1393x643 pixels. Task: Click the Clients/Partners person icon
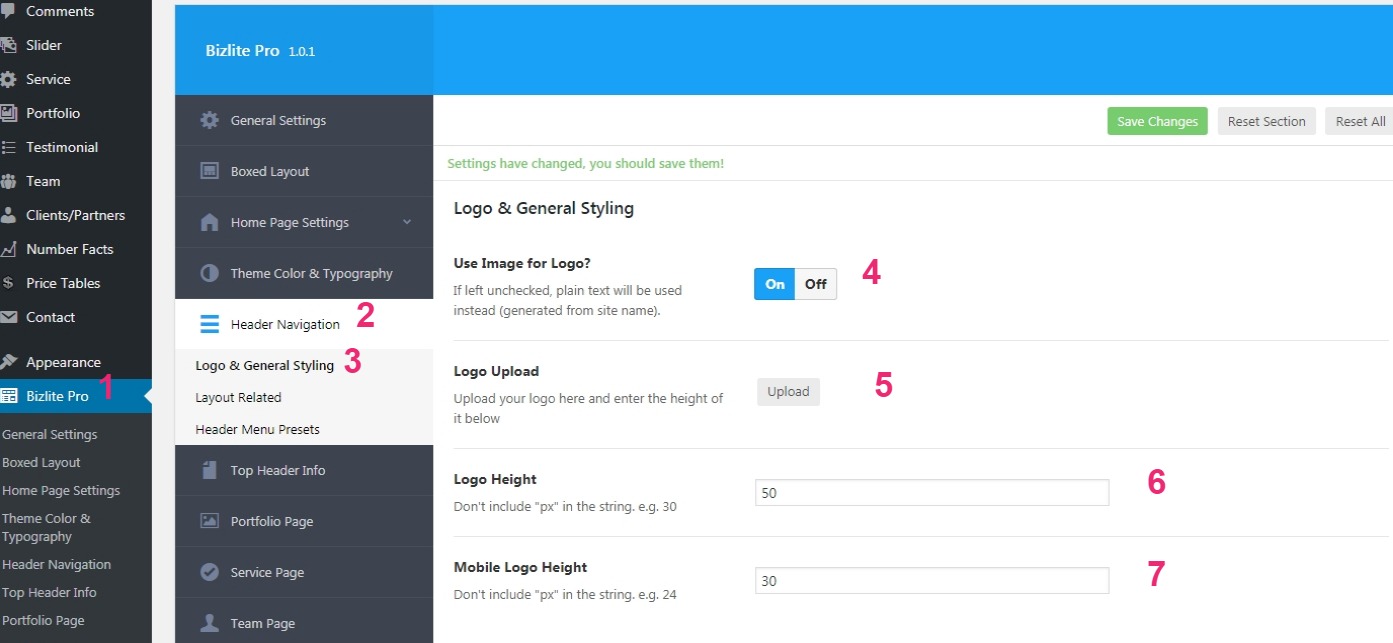(8, 215)
